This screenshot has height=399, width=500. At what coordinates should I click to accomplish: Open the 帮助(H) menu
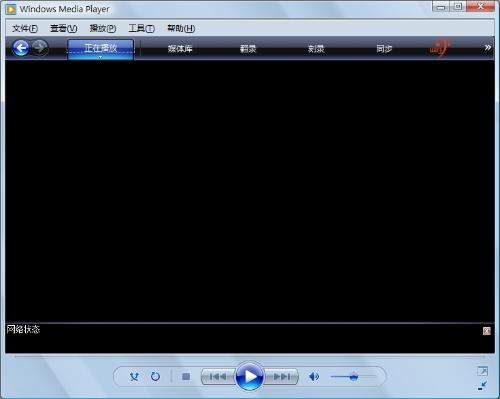[181, 29]
